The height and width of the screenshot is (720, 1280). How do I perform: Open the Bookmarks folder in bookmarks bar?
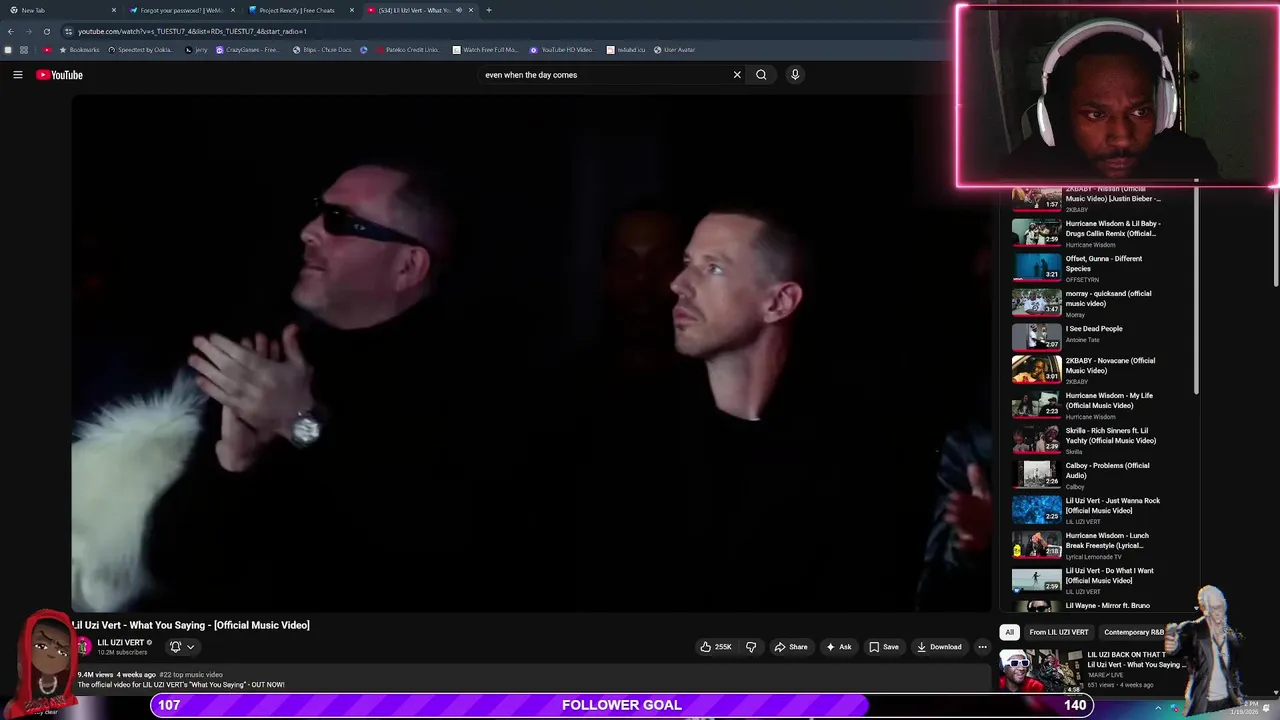pos(79,50)
